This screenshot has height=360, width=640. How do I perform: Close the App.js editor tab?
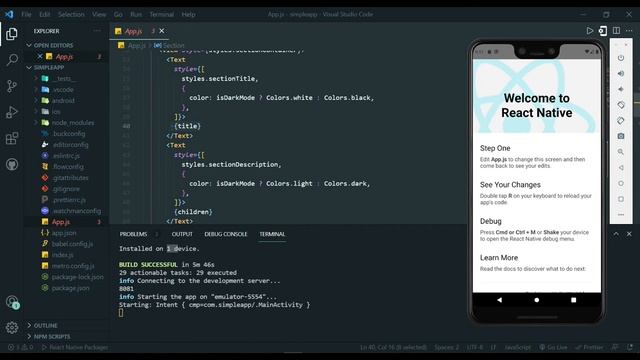[162, 31]
